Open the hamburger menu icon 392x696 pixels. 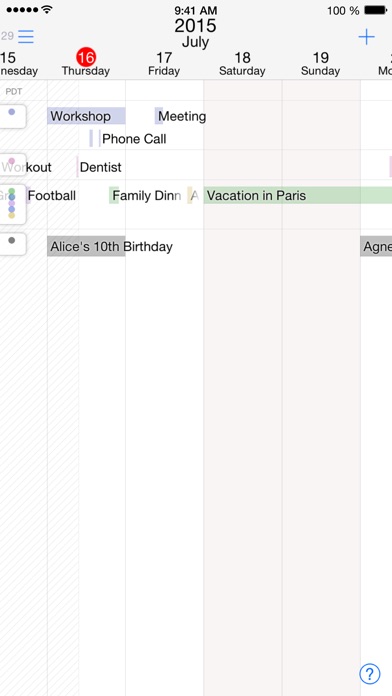tap(26, 36)
